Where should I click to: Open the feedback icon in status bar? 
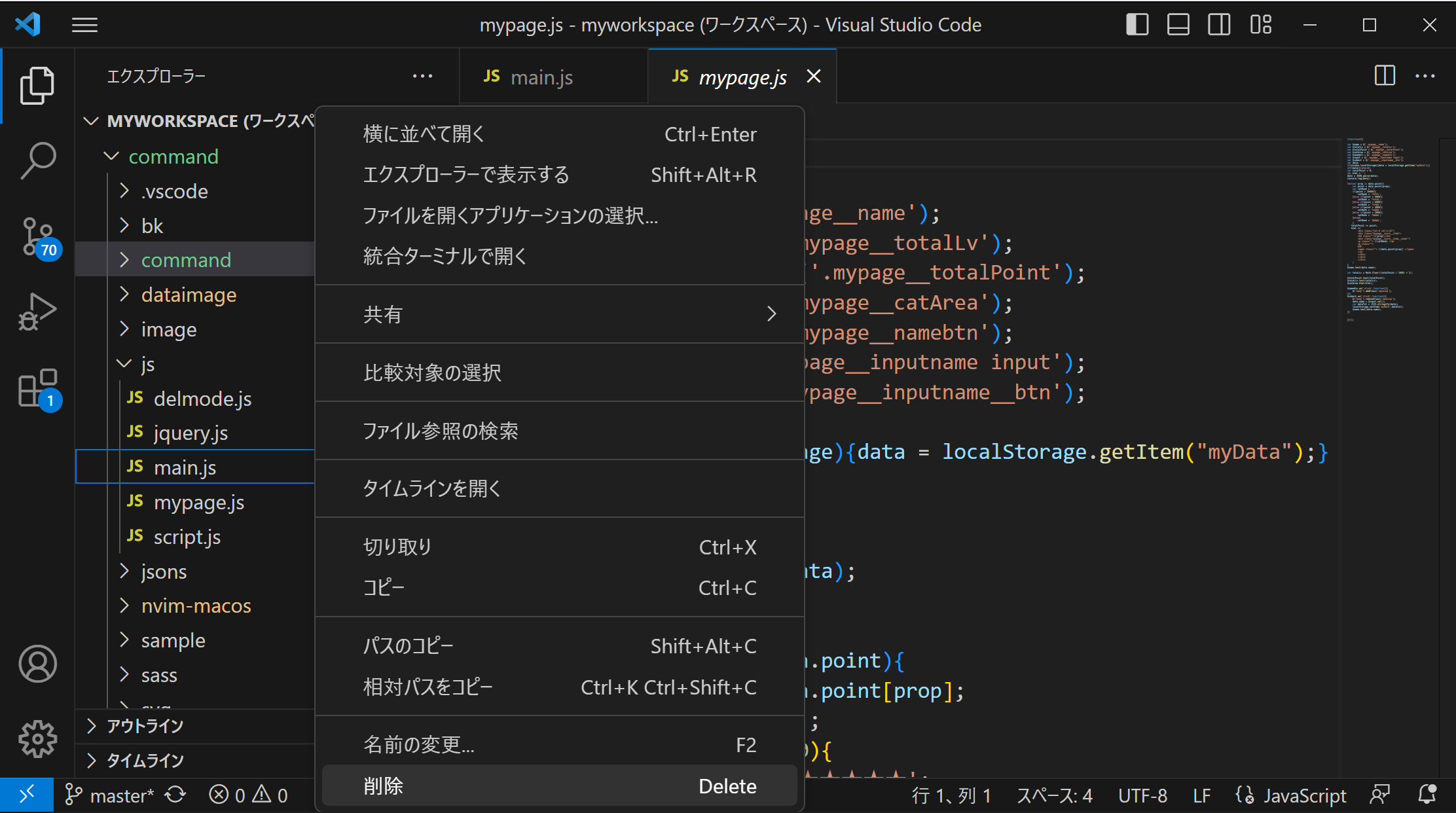[x=1380, y=795]
